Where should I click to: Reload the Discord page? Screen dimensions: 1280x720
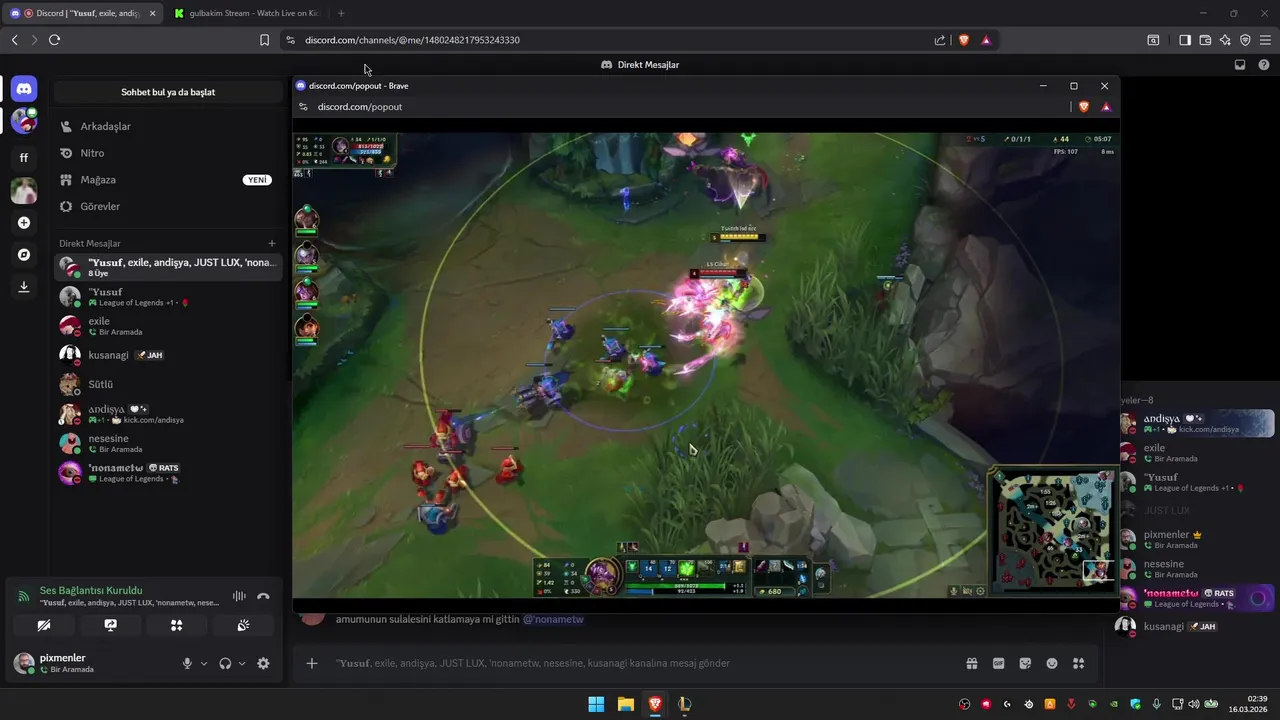point(54,40)
